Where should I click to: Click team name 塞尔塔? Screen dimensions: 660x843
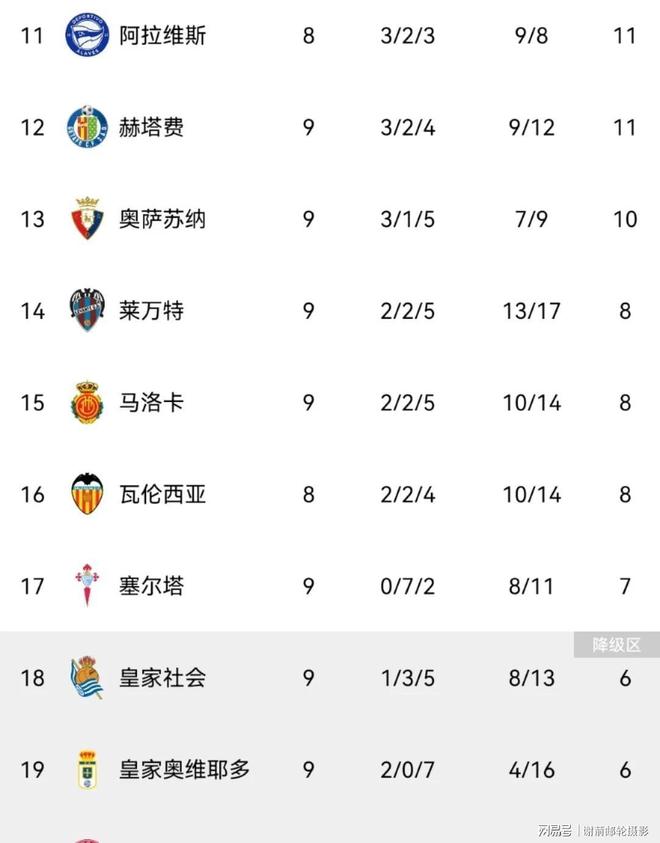tap(152, 586)
